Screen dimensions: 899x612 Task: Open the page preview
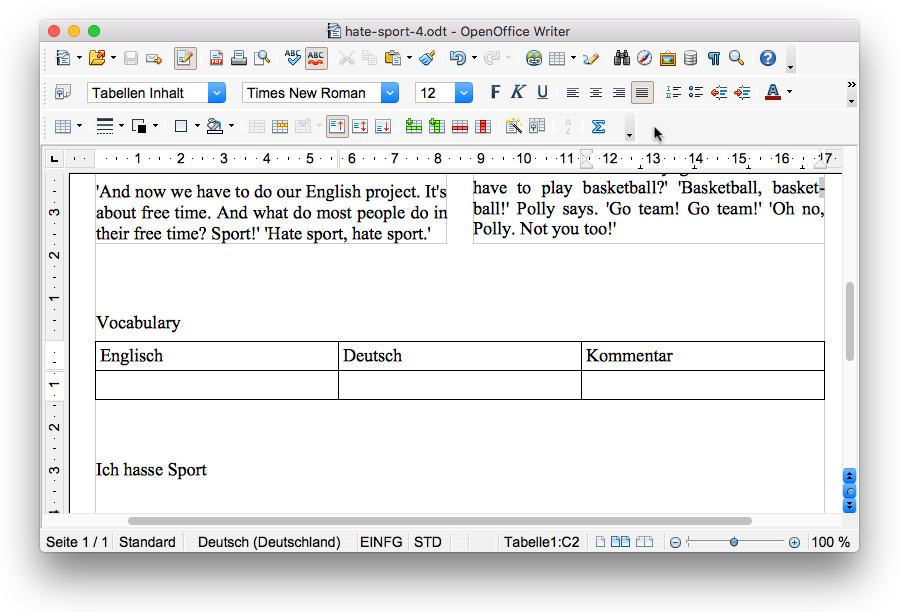click(x=262, y=58)
